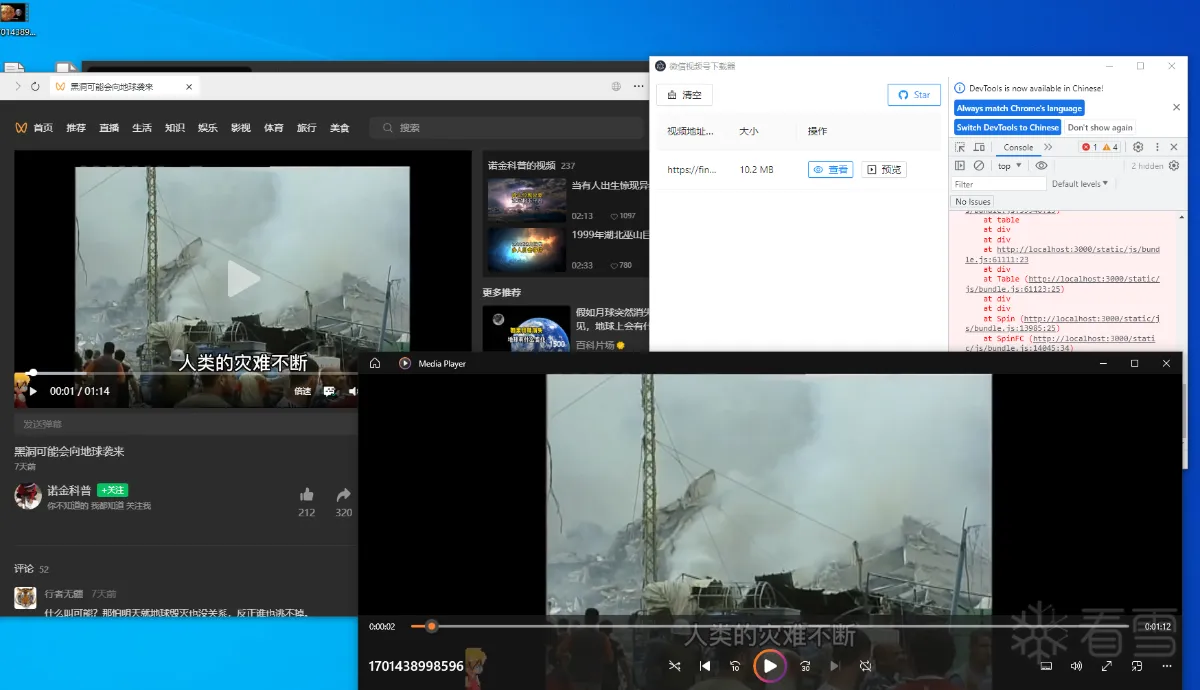This screenshot has width=1200, height=690.
Task: Select the DevTools inspect element tool
Action: [960, 147]
